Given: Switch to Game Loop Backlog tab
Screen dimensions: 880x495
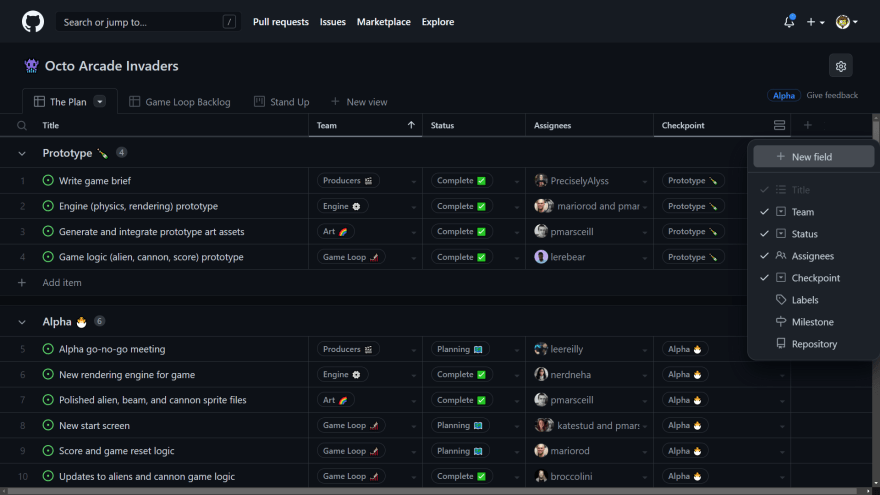Looking at the screenshot, I should (180, 102).
